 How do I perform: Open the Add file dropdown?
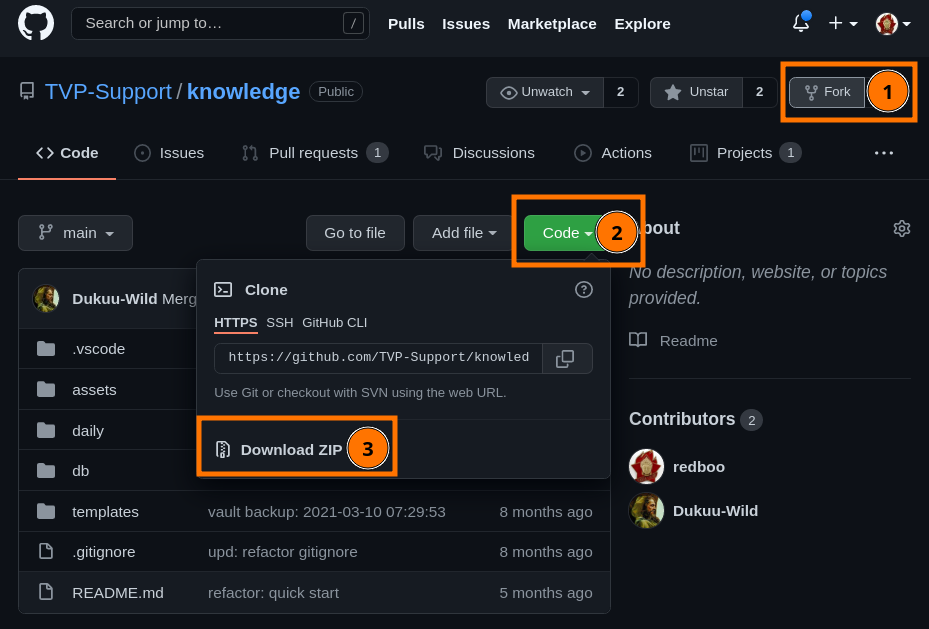pyautogui.click(x=464, y=233)
